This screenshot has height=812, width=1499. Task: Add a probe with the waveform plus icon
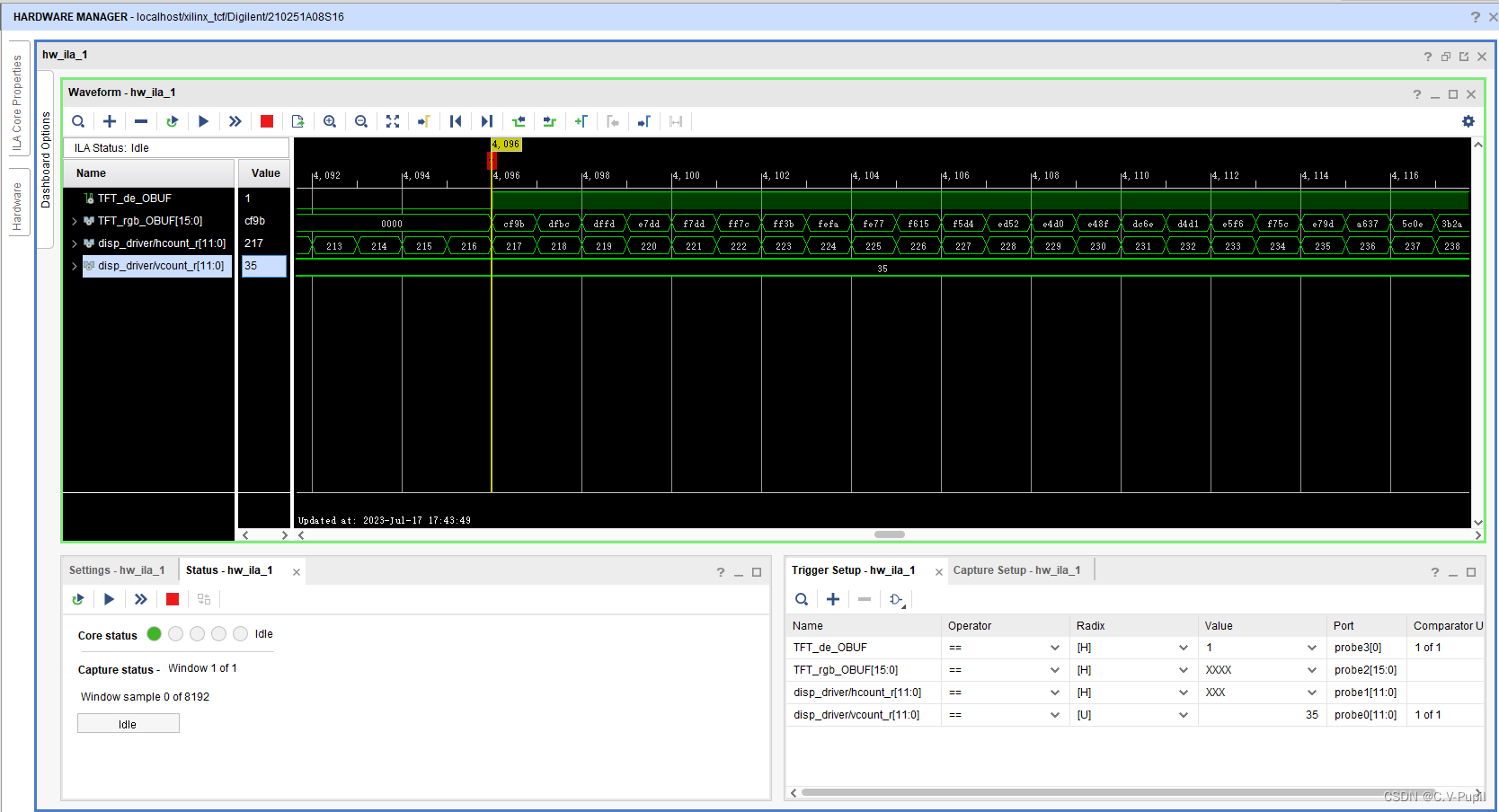[x=110, y=121]
